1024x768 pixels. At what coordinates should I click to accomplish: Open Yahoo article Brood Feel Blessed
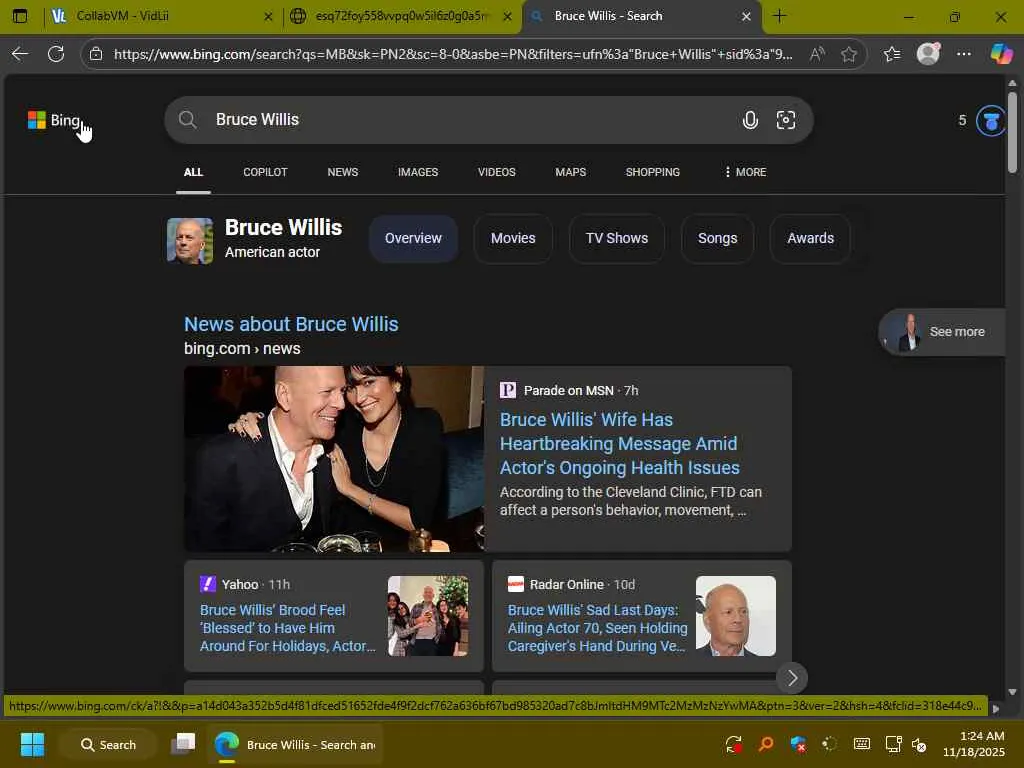tap(287, 628)
